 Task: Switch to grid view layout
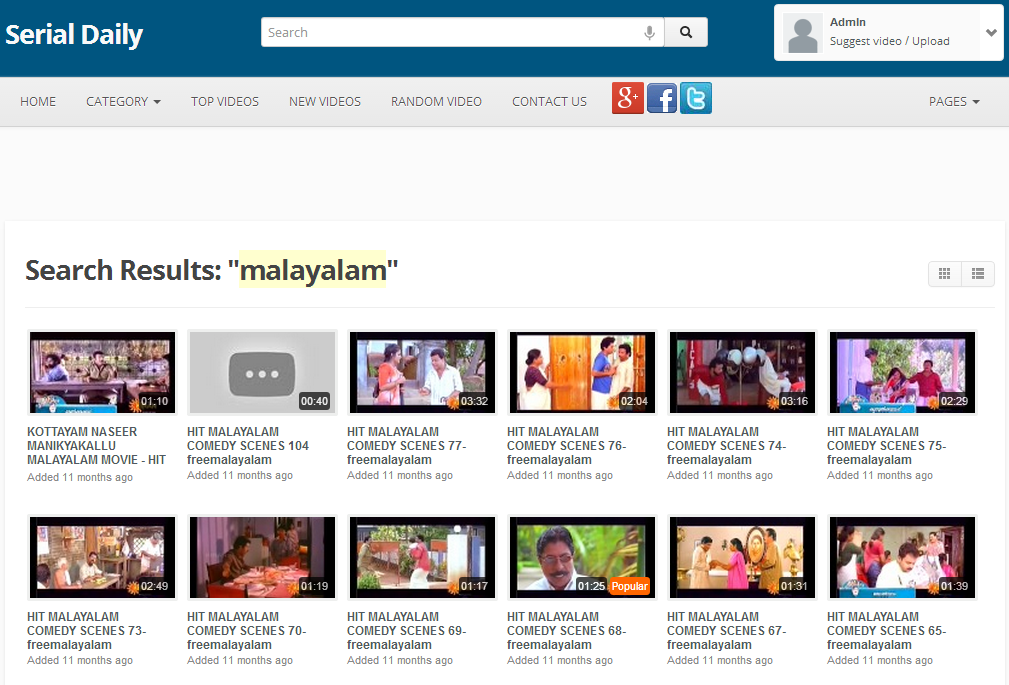[945, 274]
